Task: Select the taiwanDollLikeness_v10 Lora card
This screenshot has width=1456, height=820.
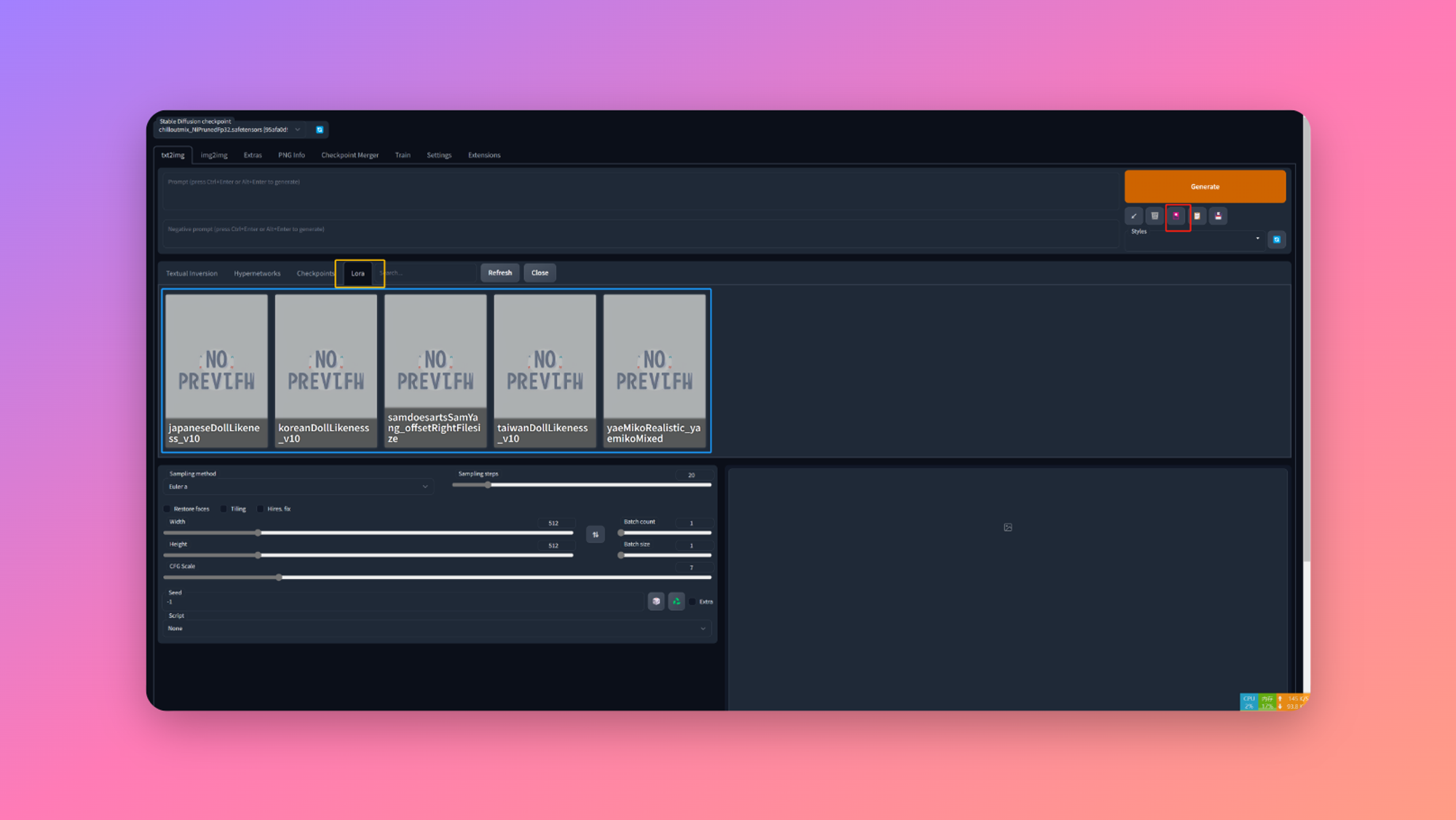Action: [x=545, y=371]
